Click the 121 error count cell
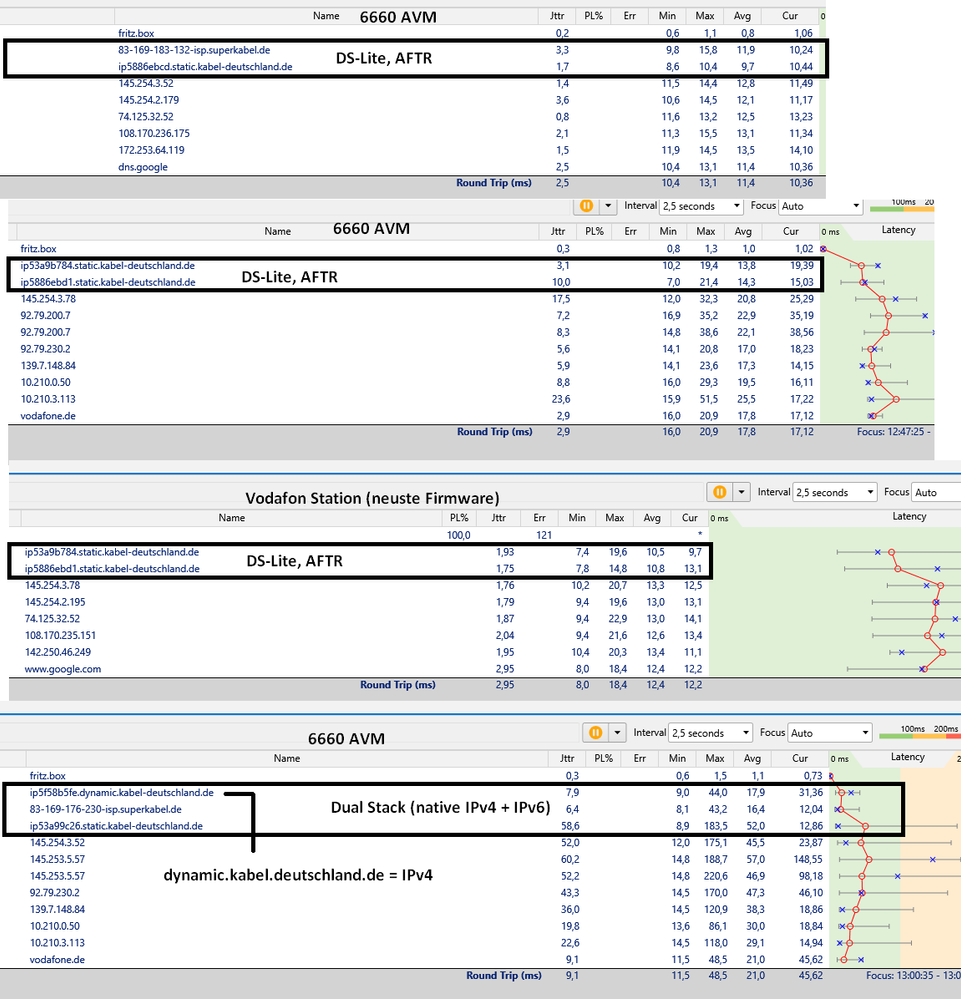Screen dimensions: 961x999 click(544, 535)
